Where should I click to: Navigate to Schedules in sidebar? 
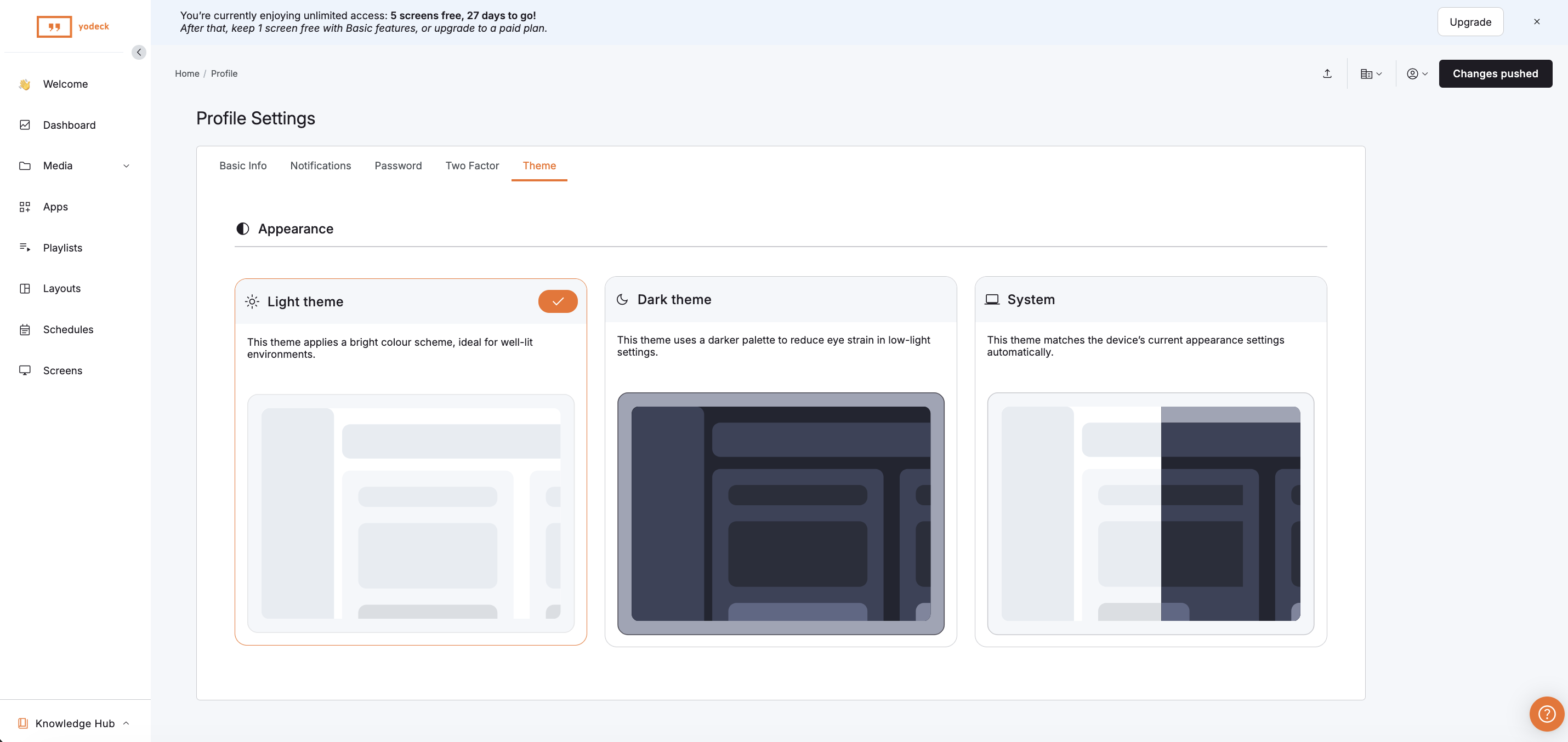(x=68, y=329)
